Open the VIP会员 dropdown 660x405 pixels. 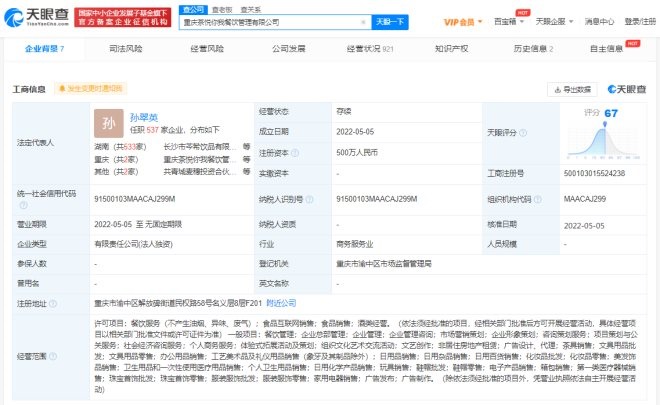459,21
